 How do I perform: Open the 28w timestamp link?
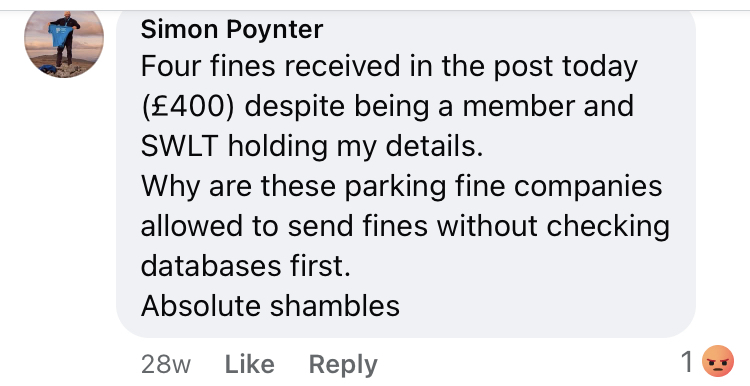(165, 365)
